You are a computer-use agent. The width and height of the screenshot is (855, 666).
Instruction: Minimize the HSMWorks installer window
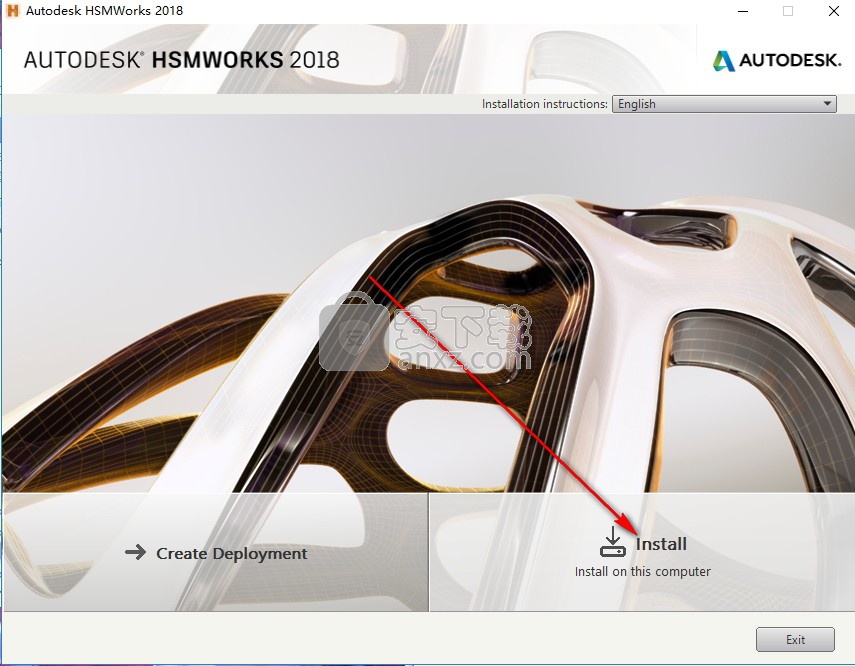click(742, 11)
